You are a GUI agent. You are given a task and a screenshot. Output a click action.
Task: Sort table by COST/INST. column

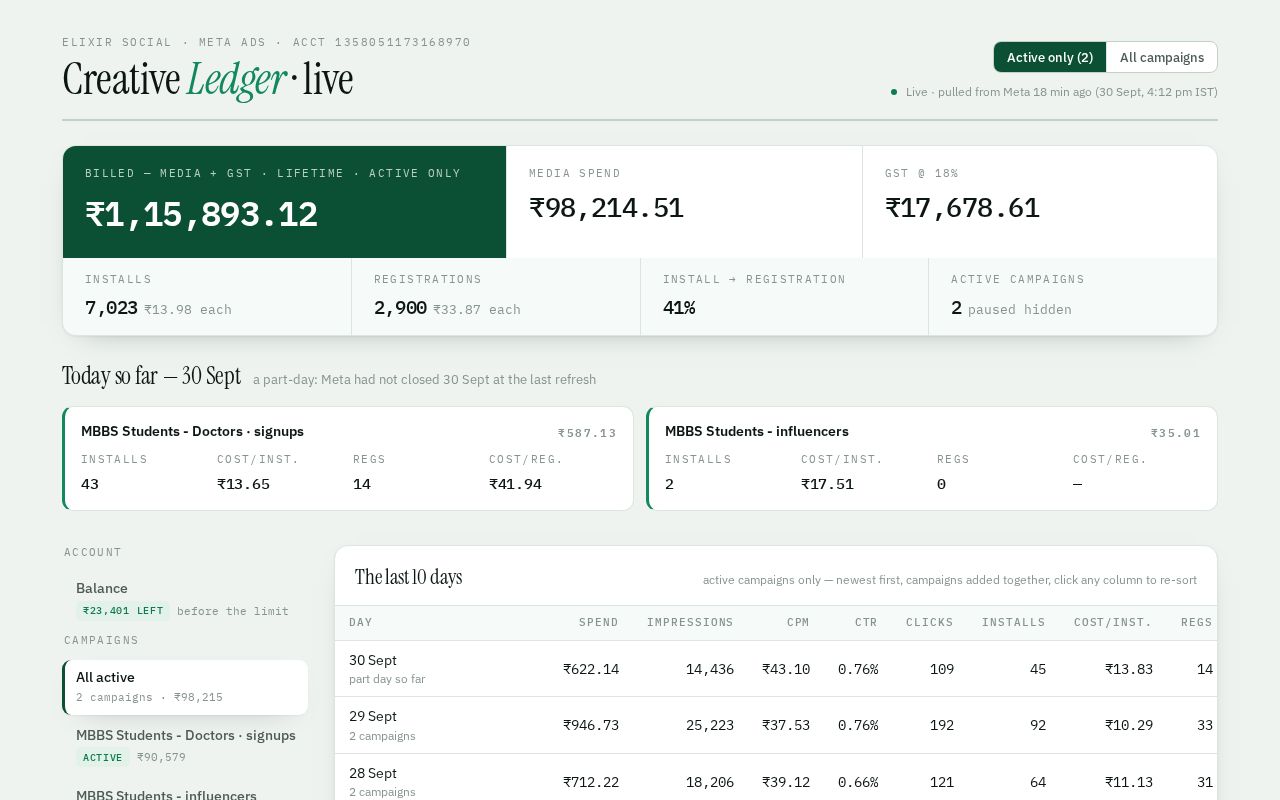click(x=1113, y=622)
